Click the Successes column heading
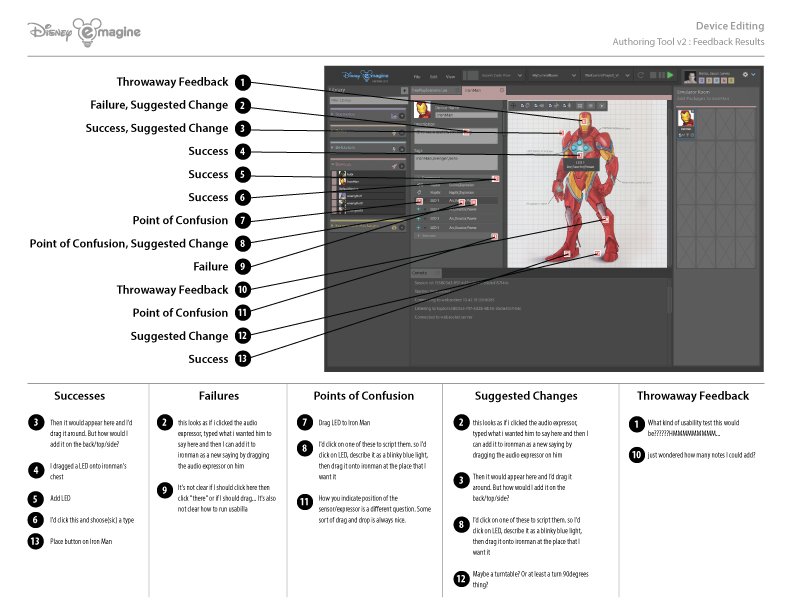This screenshot has height=612, width=792. 80,395
